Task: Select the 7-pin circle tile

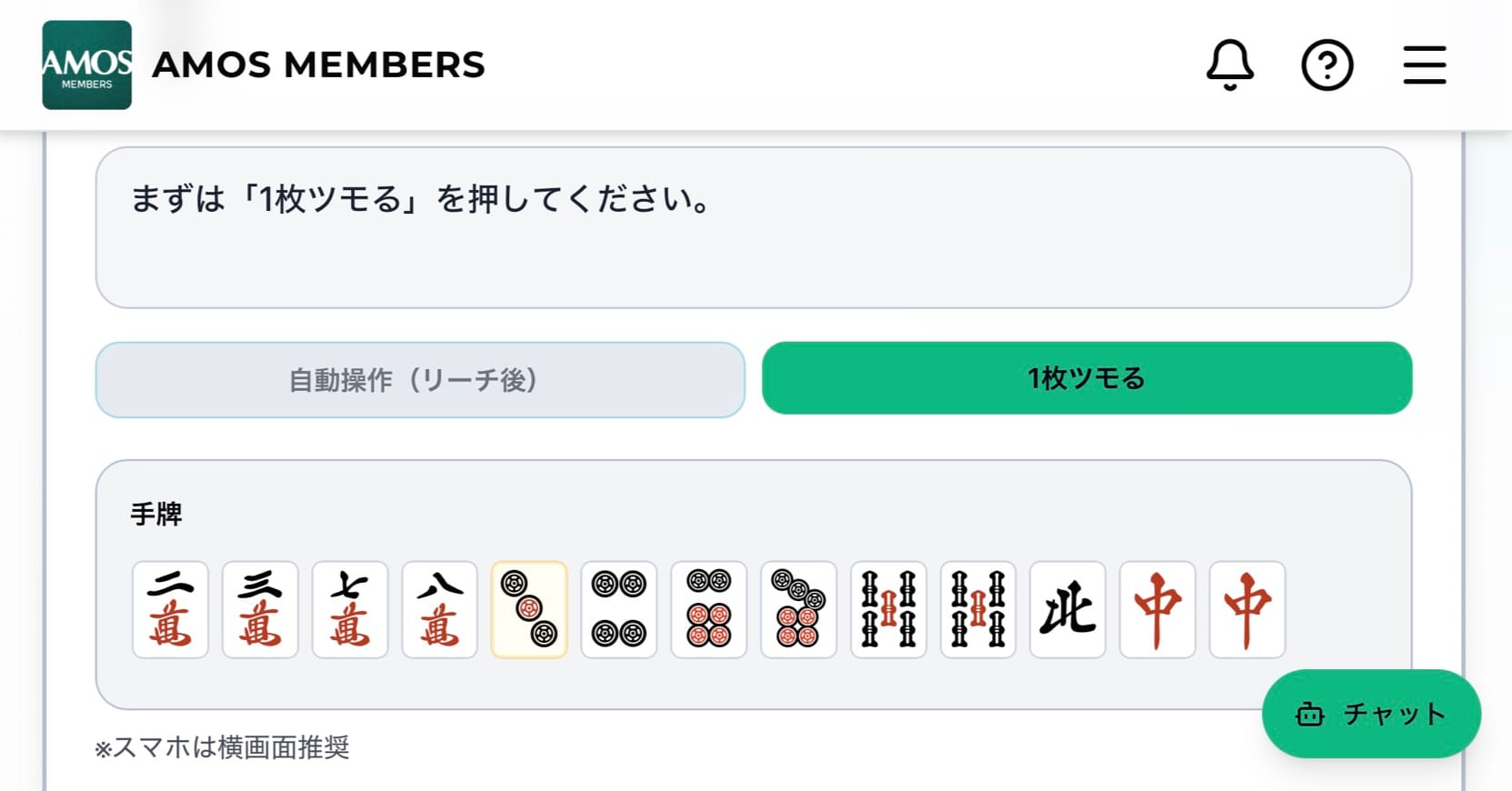Action: (x=798, y=609)
